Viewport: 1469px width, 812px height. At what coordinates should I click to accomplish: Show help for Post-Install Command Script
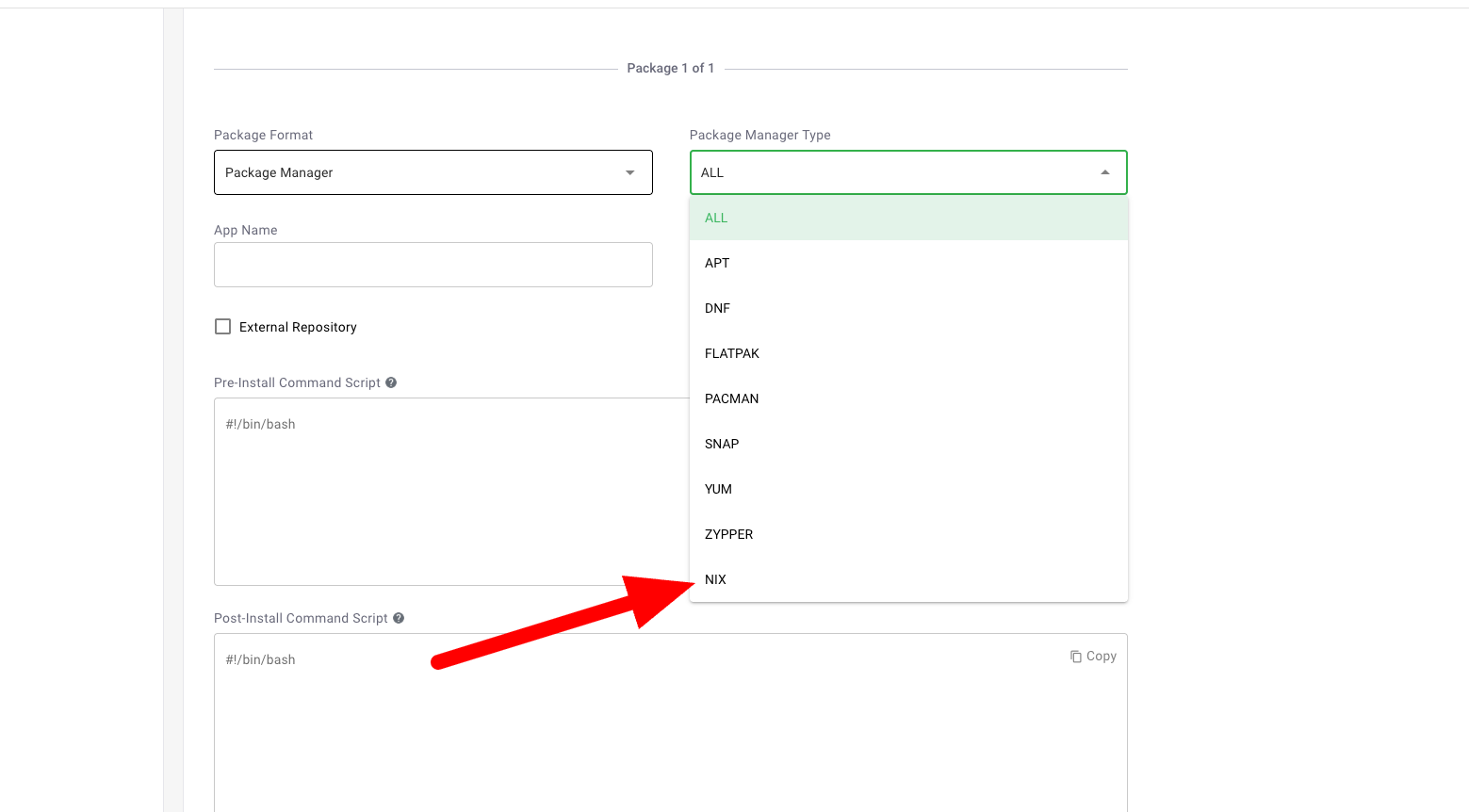pos(399,618)
